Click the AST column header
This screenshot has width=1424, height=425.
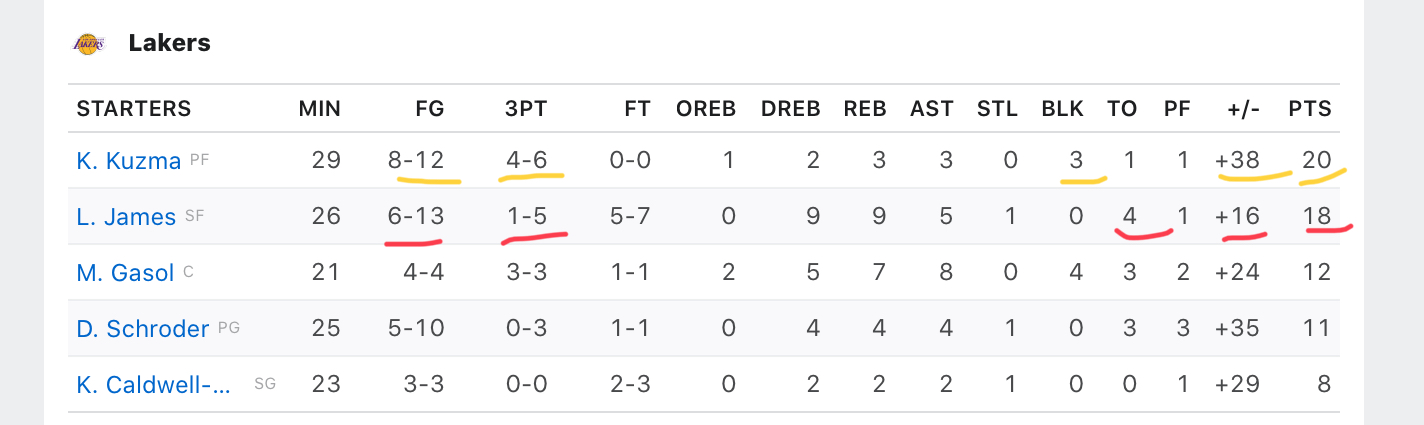pyautogui.click(x=931, y=109)
